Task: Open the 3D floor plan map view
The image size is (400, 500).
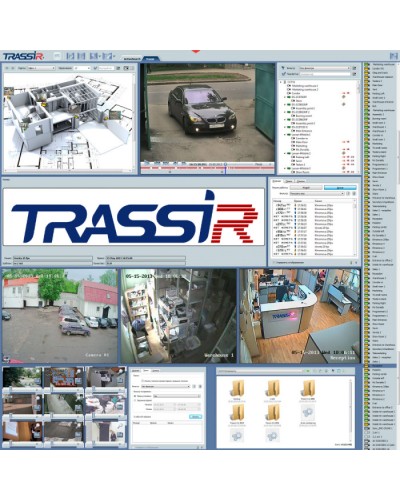Action: point(68,121)
